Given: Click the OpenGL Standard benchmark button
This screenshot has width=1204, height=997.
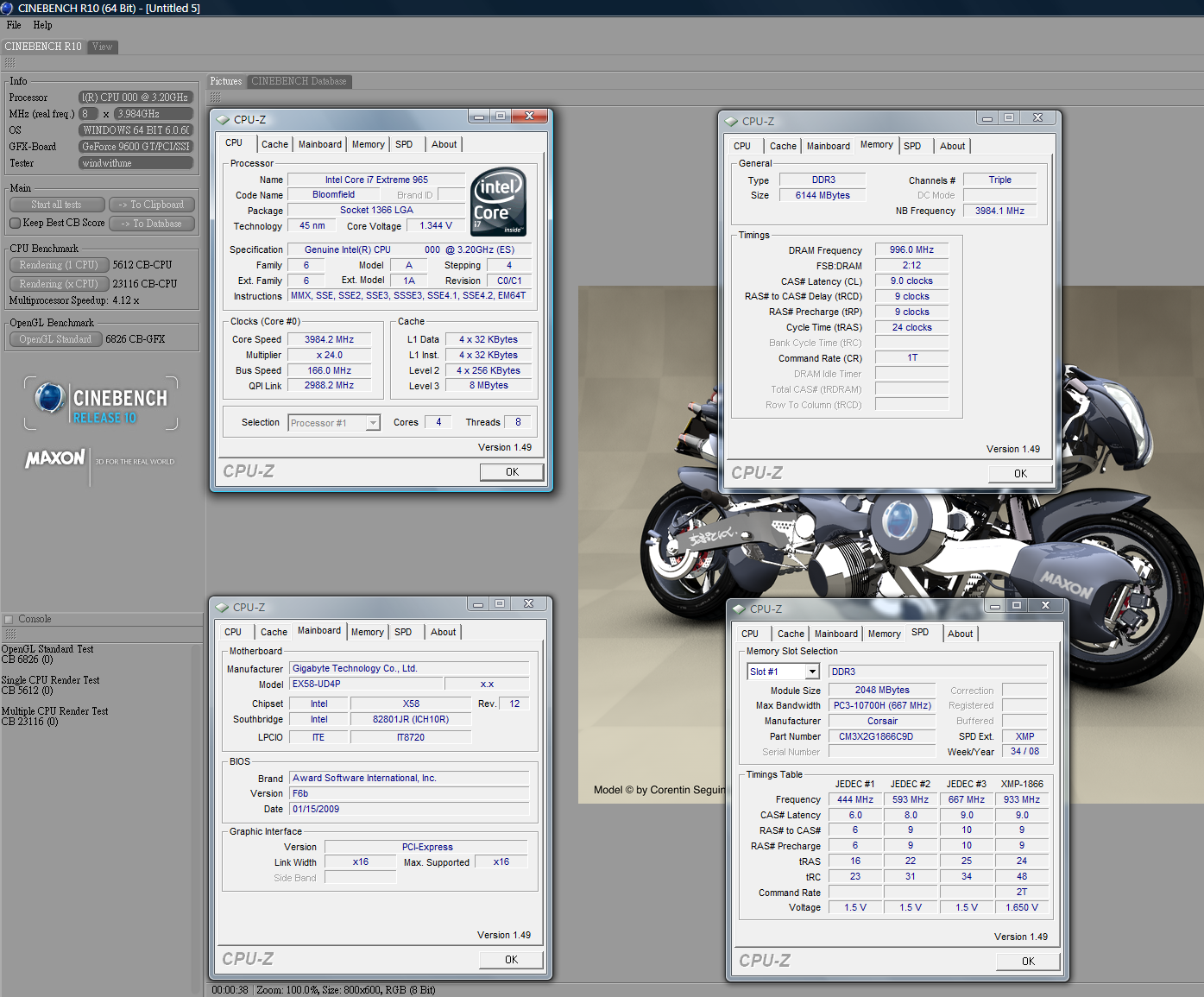Looking at the screenshot, I should [55, 339].
